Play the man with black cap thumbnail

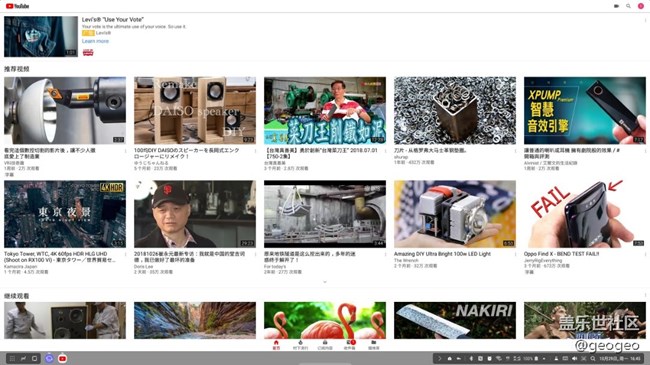pos(195,214)
